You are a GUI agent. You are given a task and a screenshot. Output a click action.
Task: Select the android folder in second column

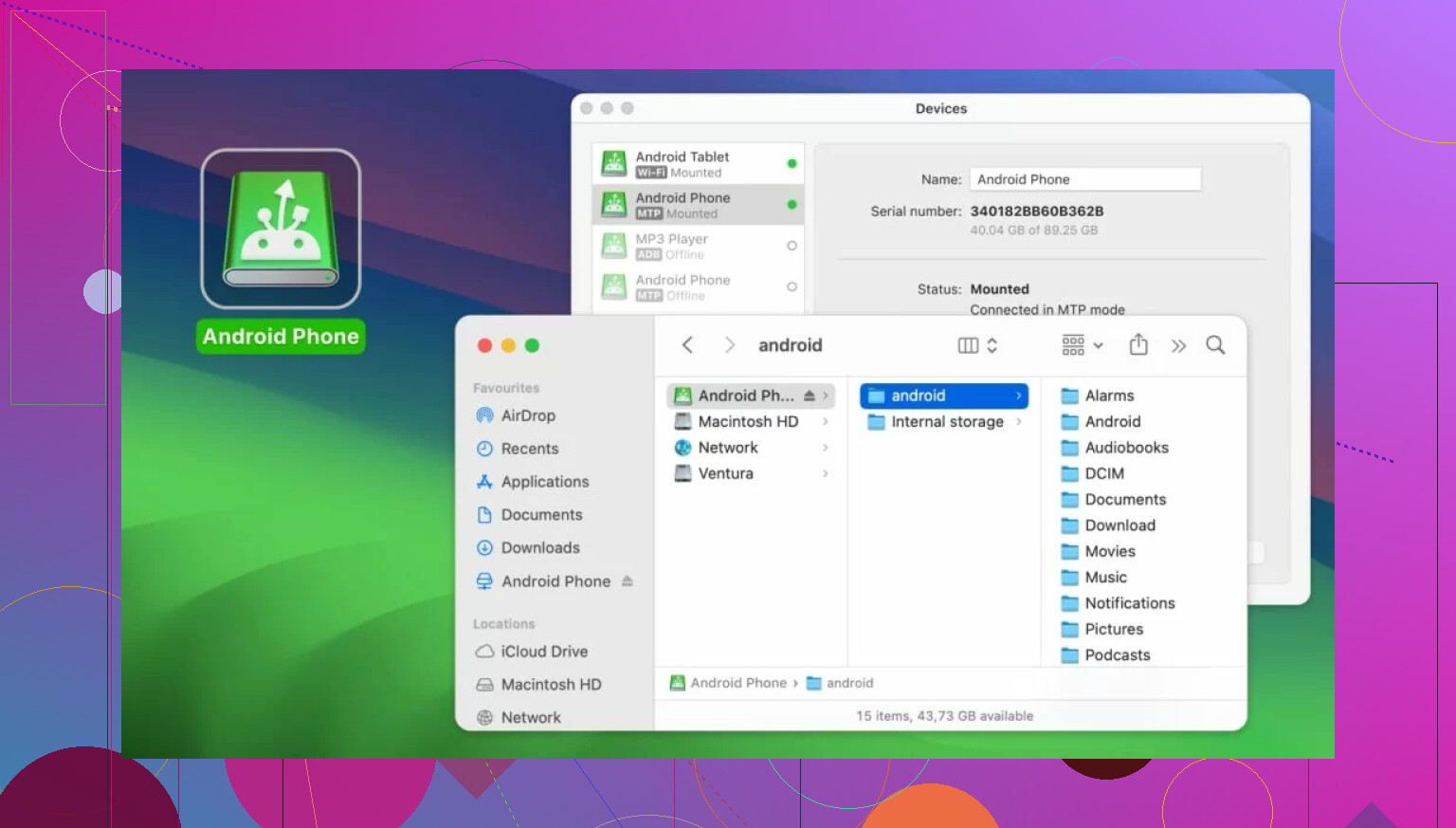pyautogui.click(x=944, y=396)
